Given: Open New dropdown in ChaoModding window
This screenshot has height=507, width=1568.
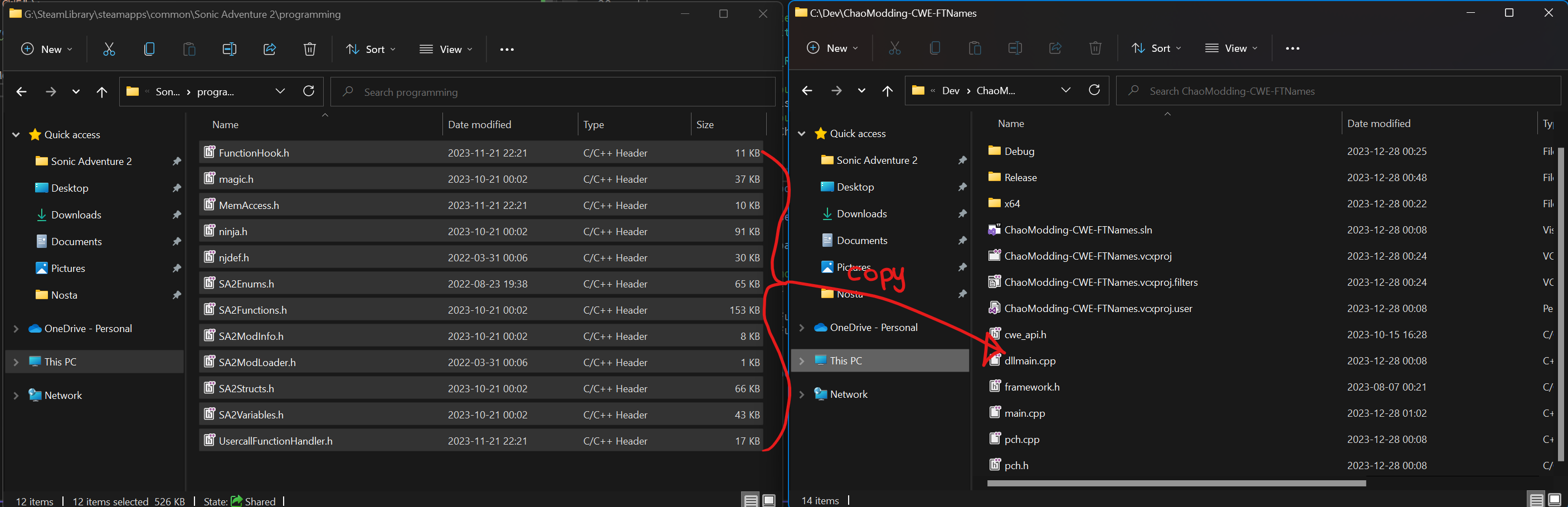Looking at the screenshot, I should [x=832, y=48].
